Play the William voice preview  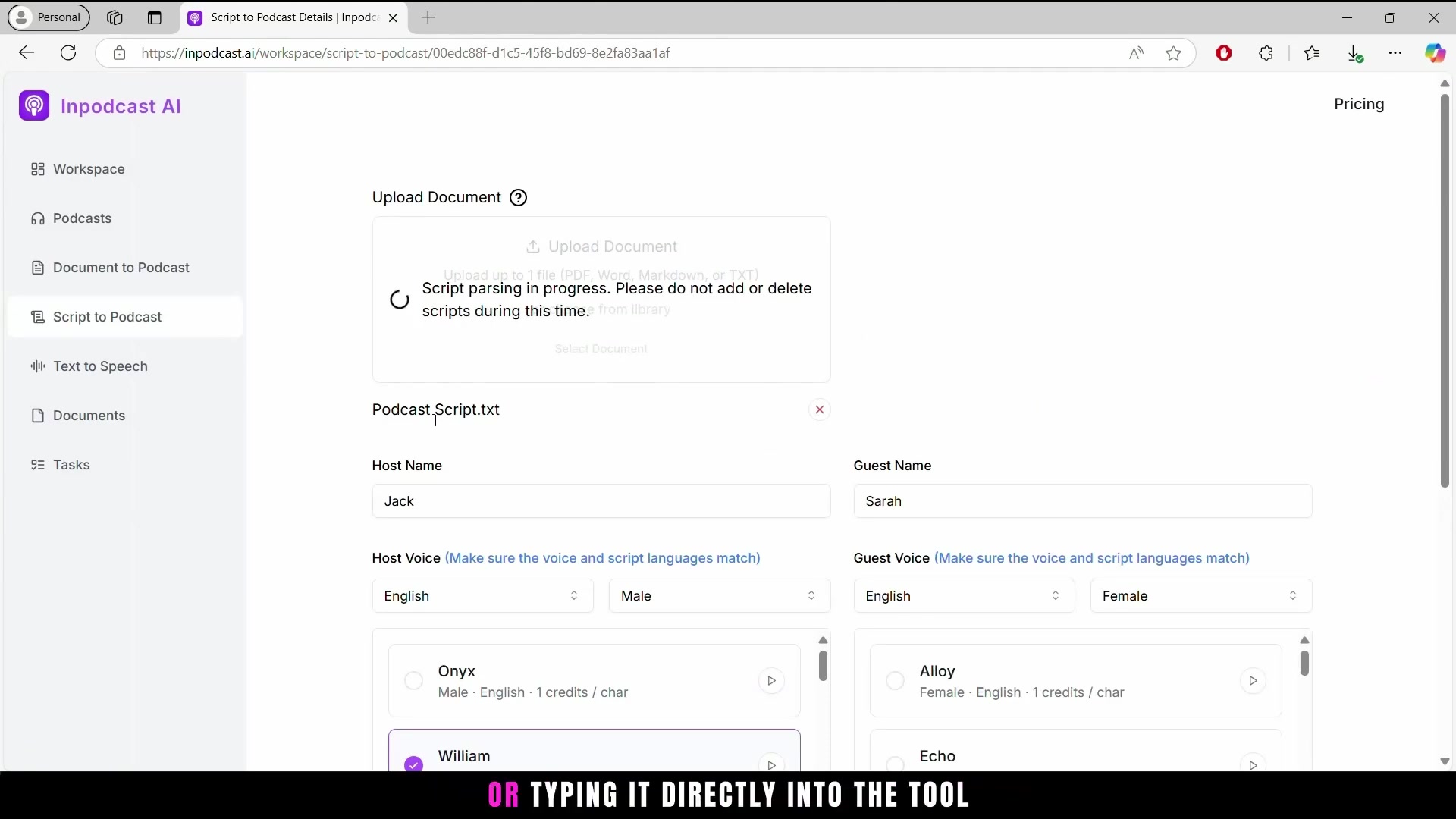tap(771, 764)
